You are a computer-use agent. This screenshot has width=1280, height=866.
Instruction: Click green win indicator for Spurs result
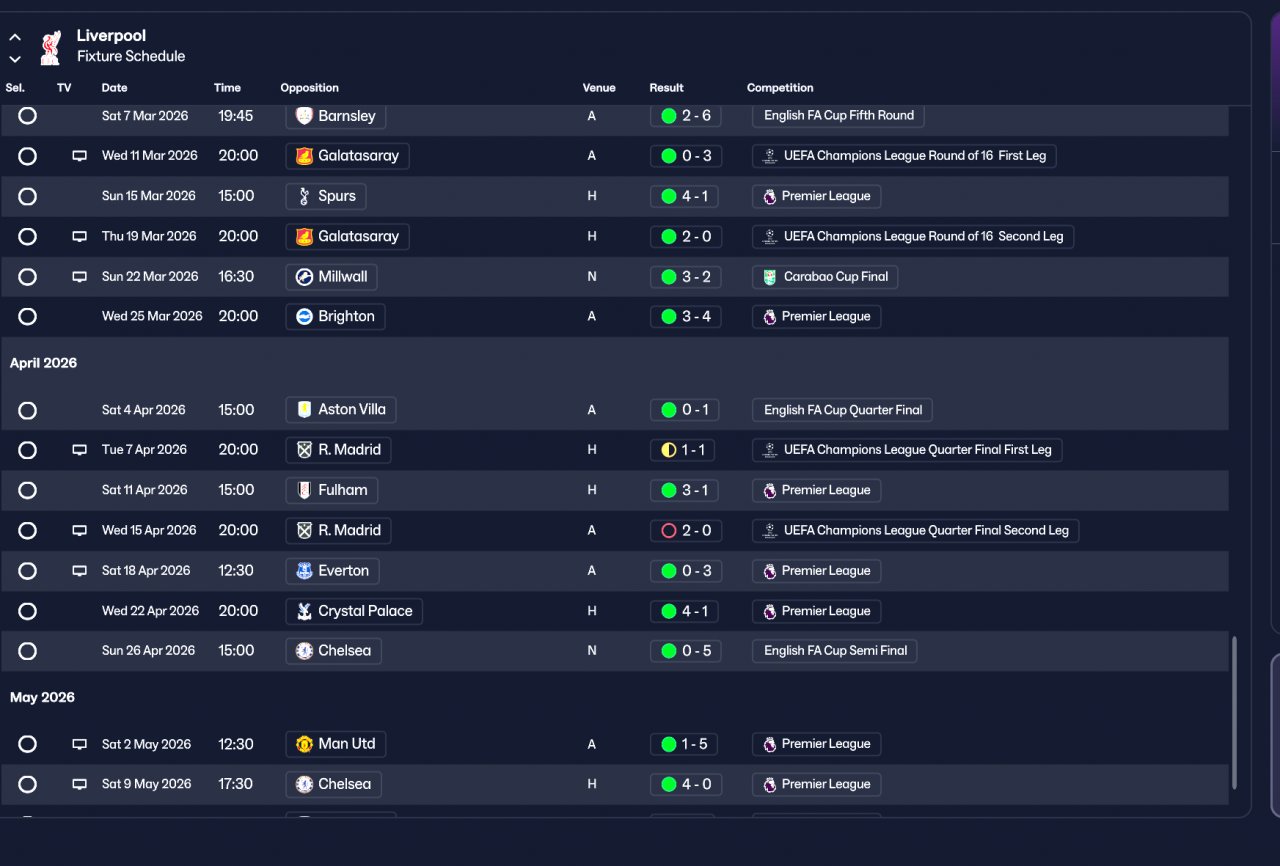point(669,196)
